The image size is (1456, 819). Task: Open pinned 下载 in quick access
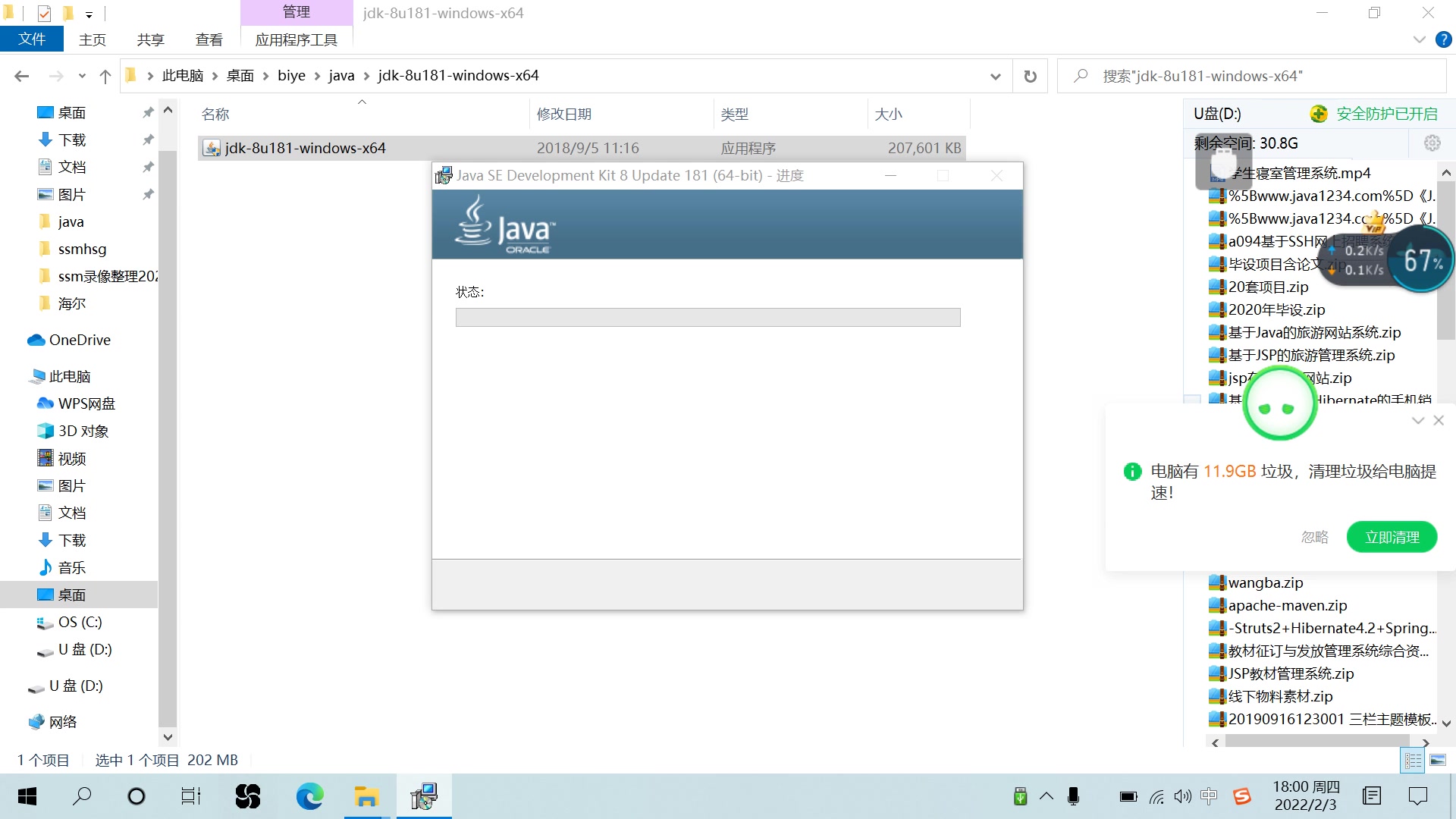[x=72, y=140]
